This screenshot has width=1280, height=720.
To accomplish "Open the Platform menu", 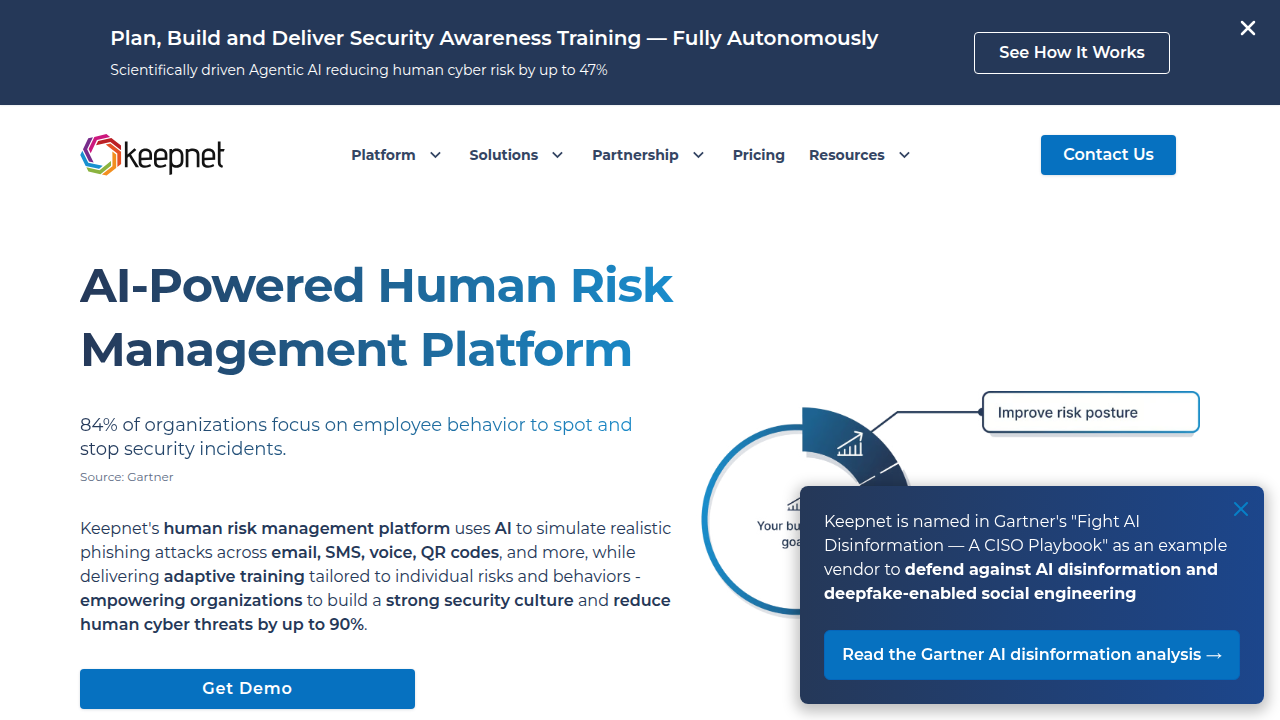I will pos(383,155).
